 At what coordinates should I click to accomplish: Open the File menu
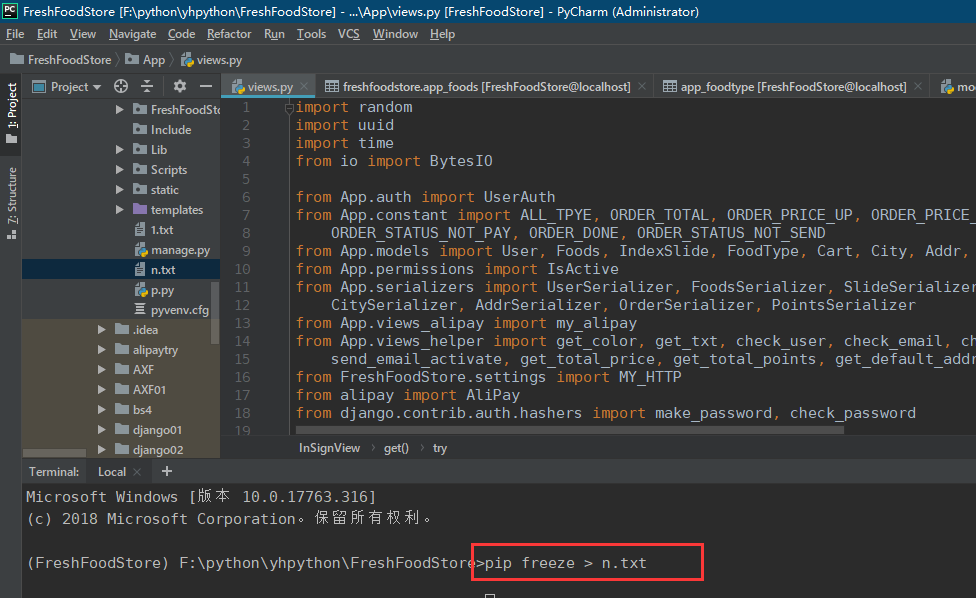(15, 34)
